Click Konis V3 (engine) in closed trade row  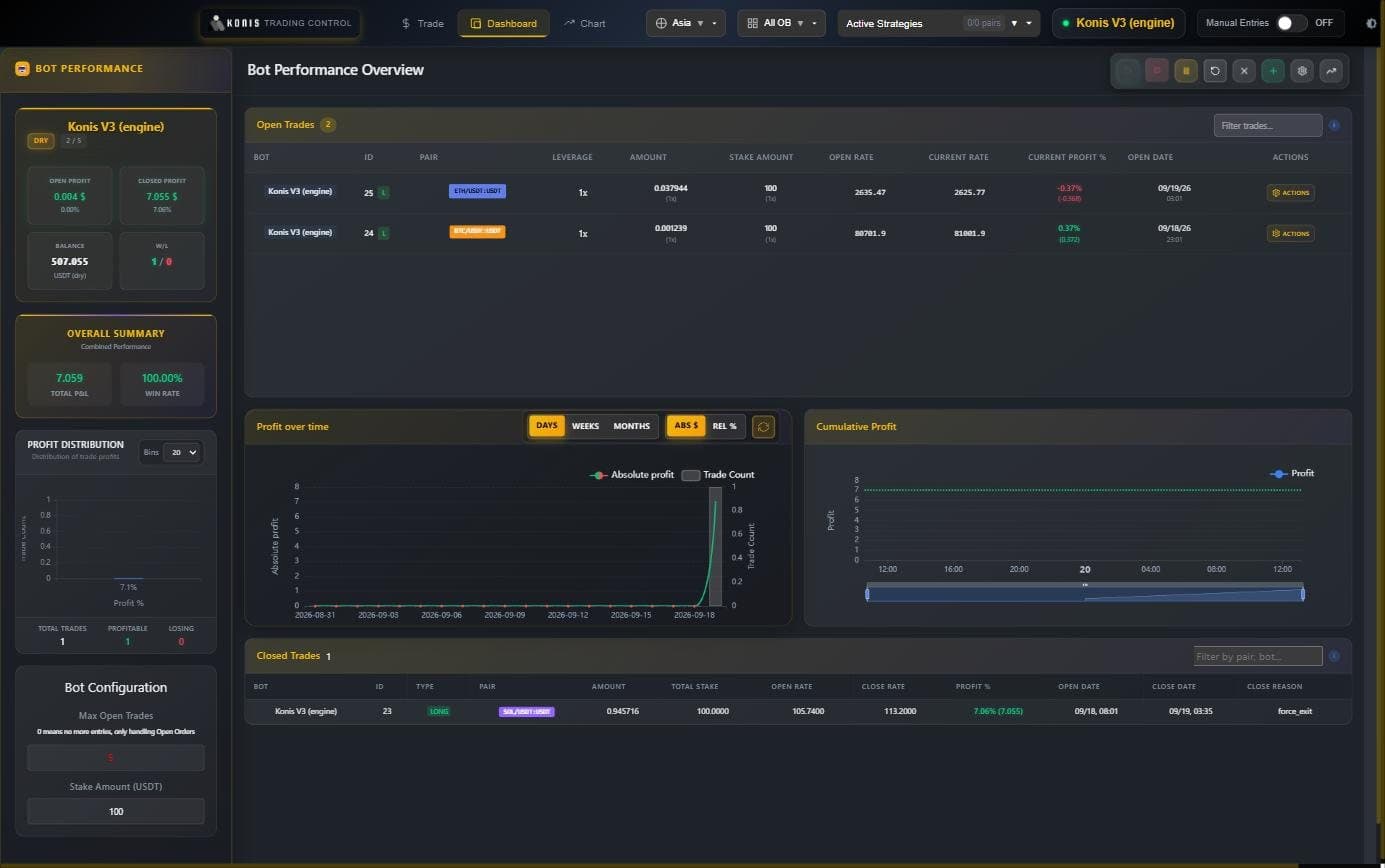pos(306,711)
